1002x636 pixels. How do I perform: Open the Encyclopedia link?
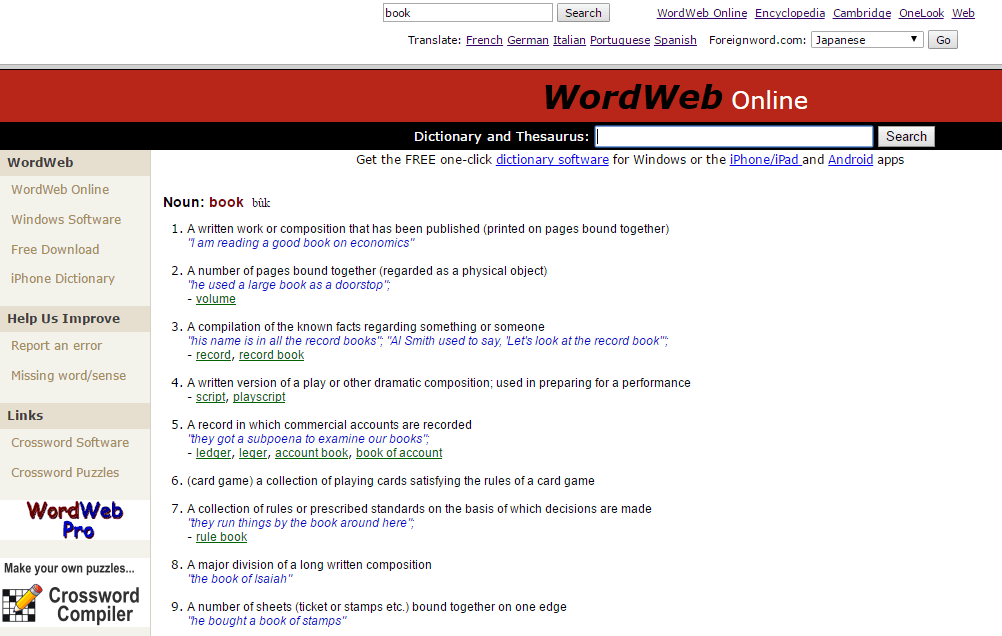click(789, 13)
